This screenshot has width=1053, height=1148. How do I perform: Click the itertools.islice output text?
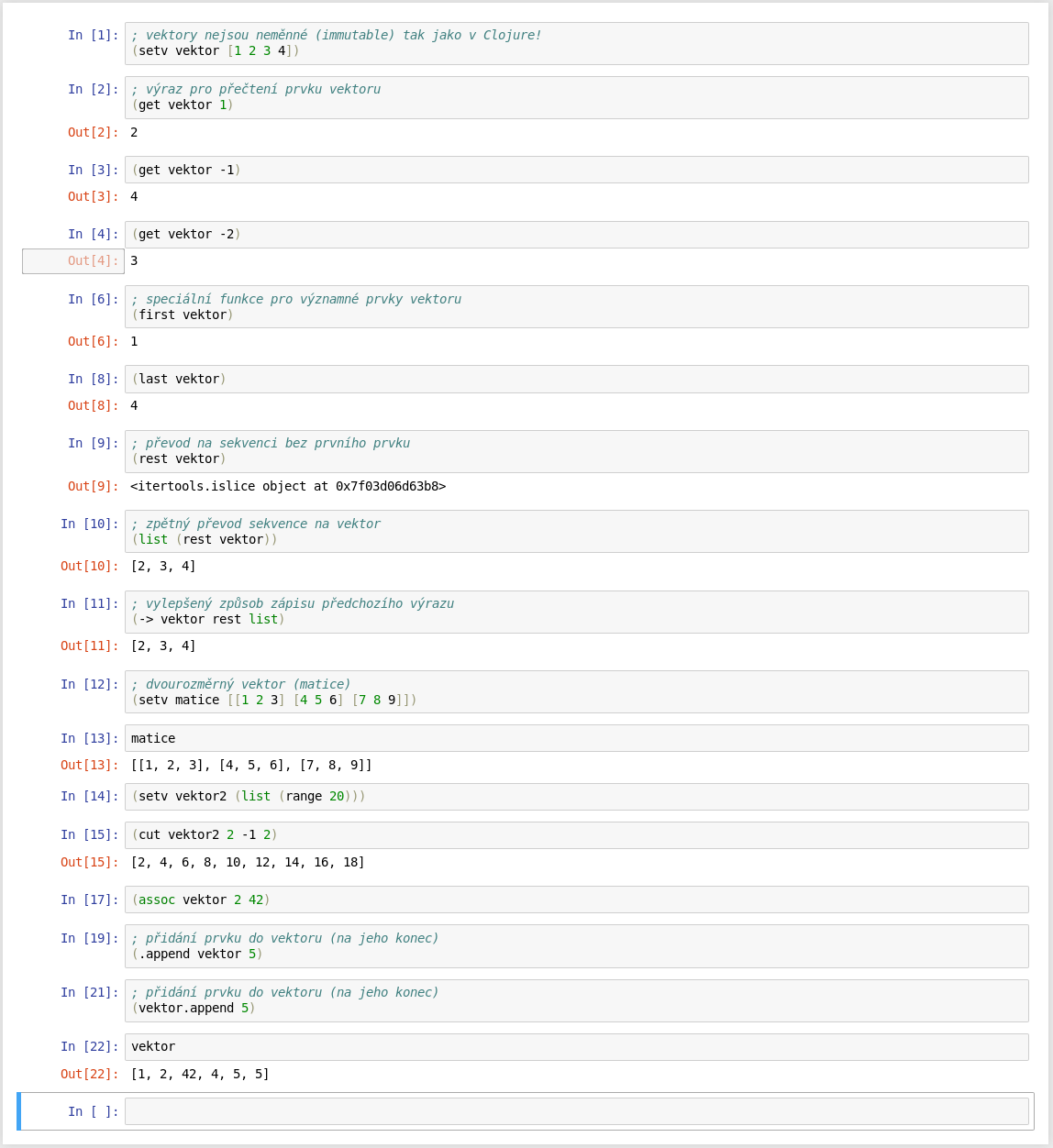(x=288, y=486)
